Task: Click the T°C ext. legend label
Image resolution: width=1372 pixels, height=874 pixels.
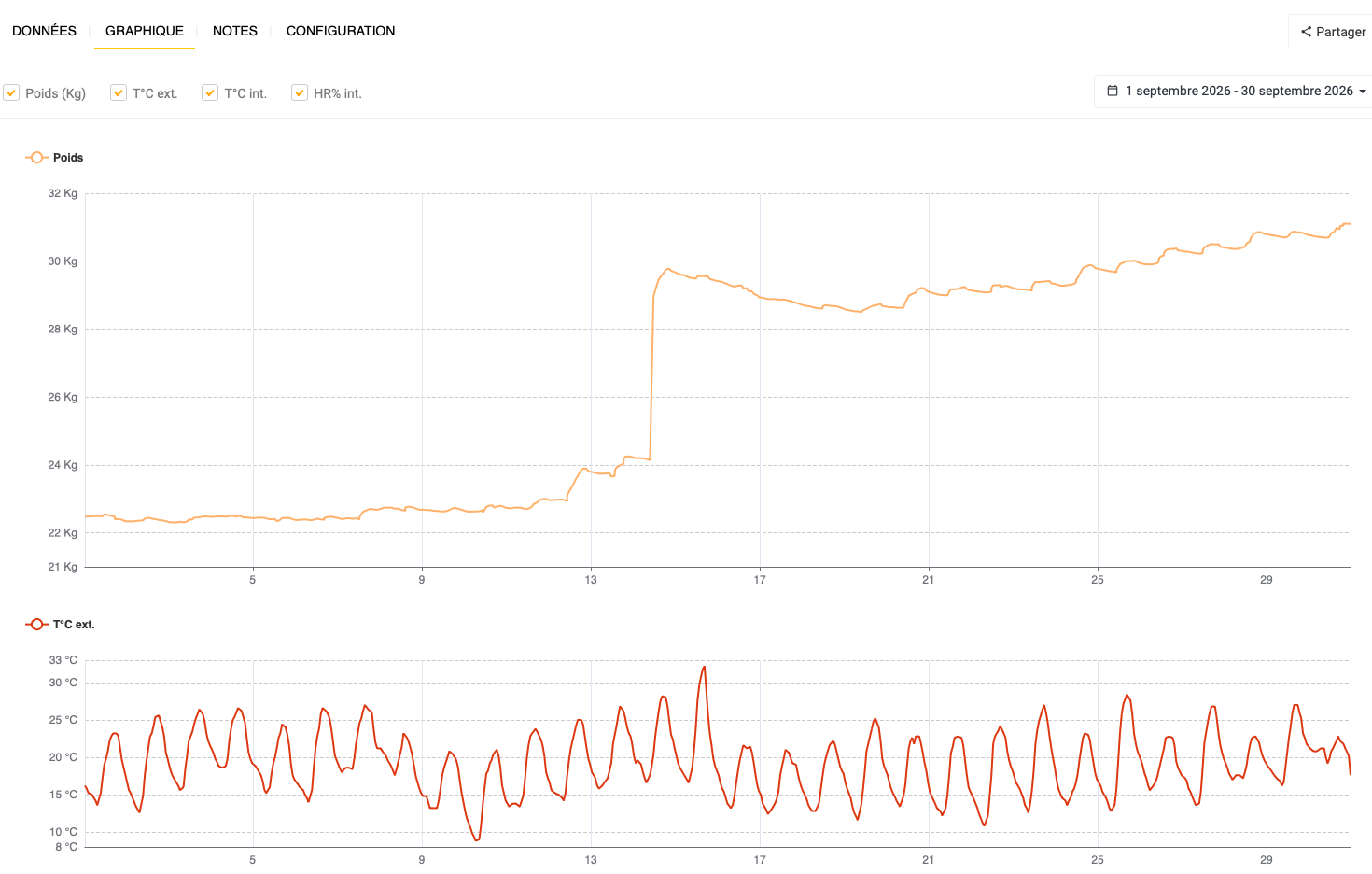Action: (74, 625)
